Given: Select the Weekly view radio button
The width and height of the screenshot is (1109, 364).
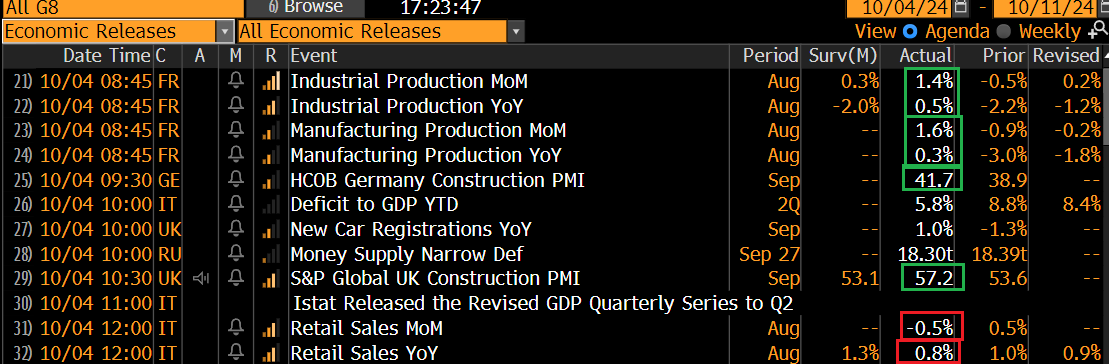Looking at the screenshot, I should point(1003,31).
